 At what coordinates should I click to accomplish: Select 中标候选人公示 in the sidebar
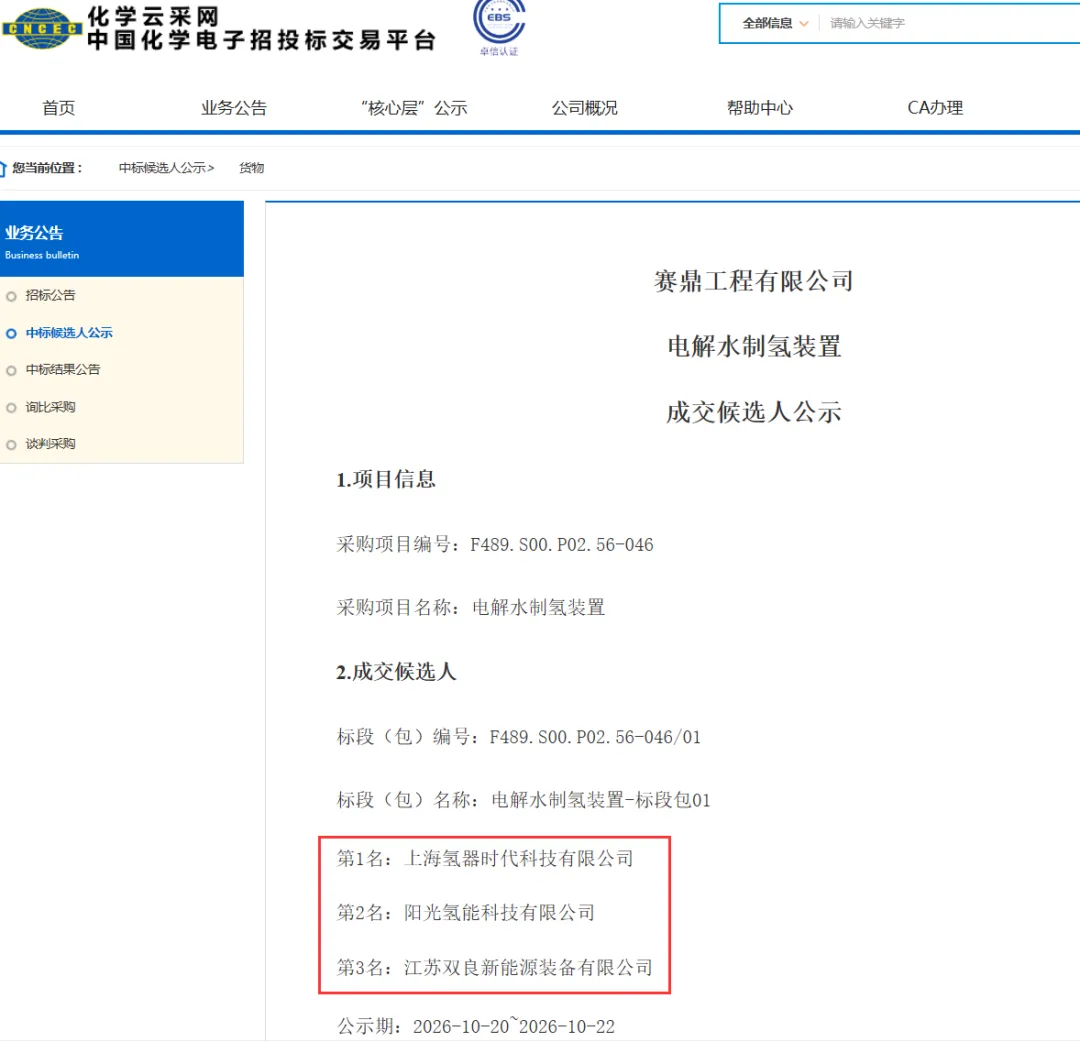[69, 333]
